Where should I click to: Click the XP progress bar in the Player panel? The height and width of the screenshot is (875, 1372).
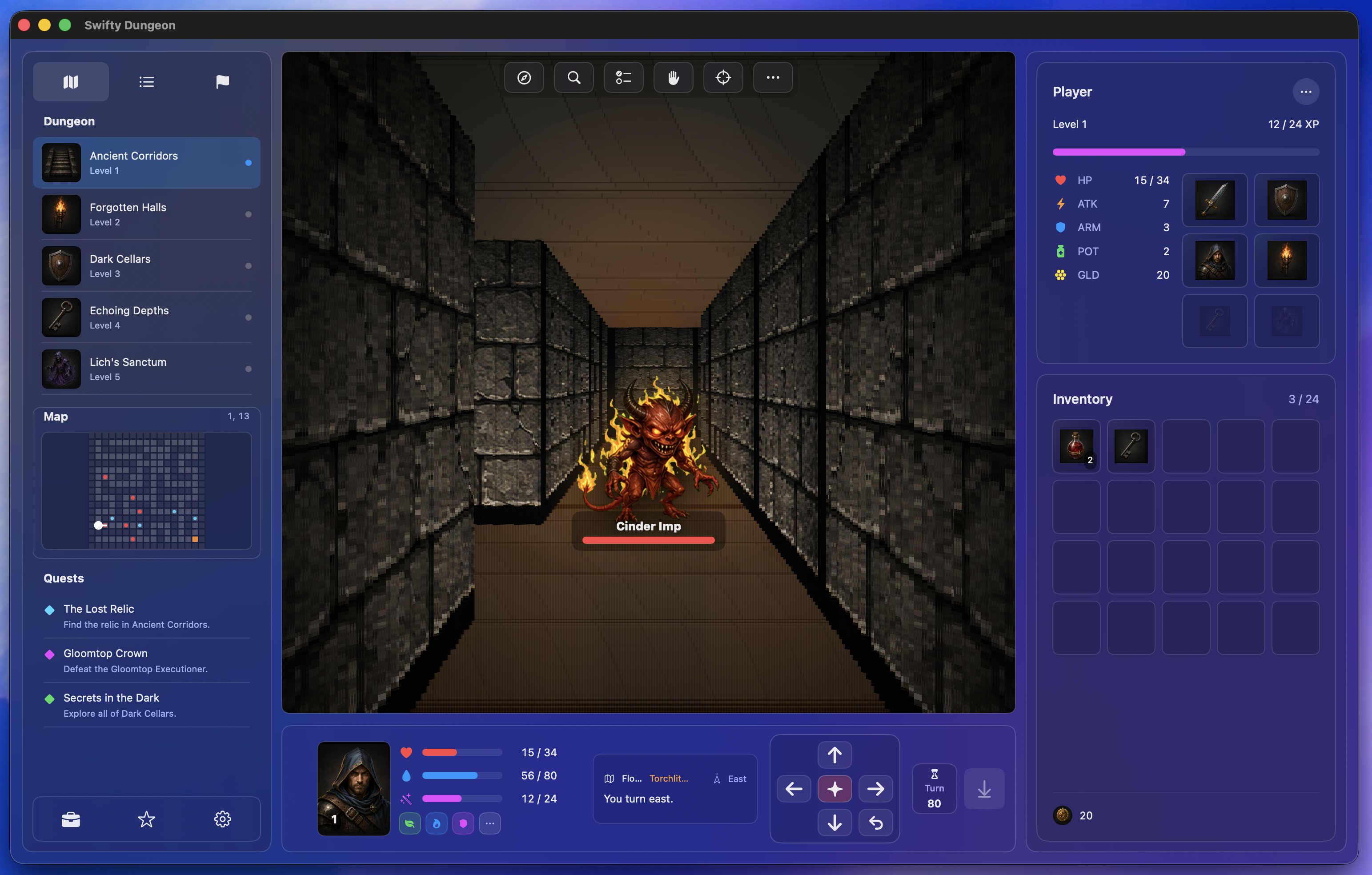pos(1185,152)
